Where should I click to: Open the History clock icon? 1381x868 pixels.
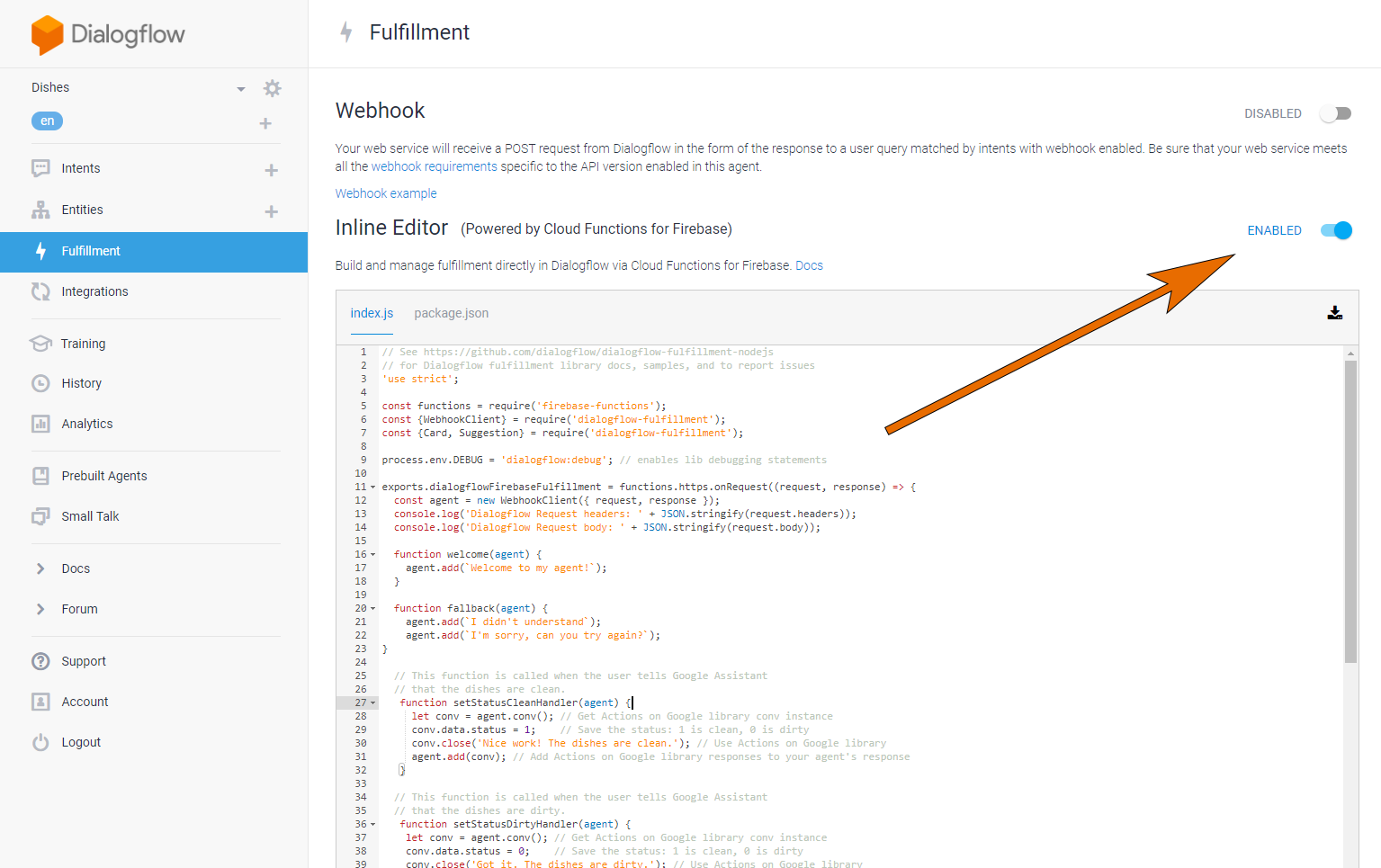[x=40, y=382]
